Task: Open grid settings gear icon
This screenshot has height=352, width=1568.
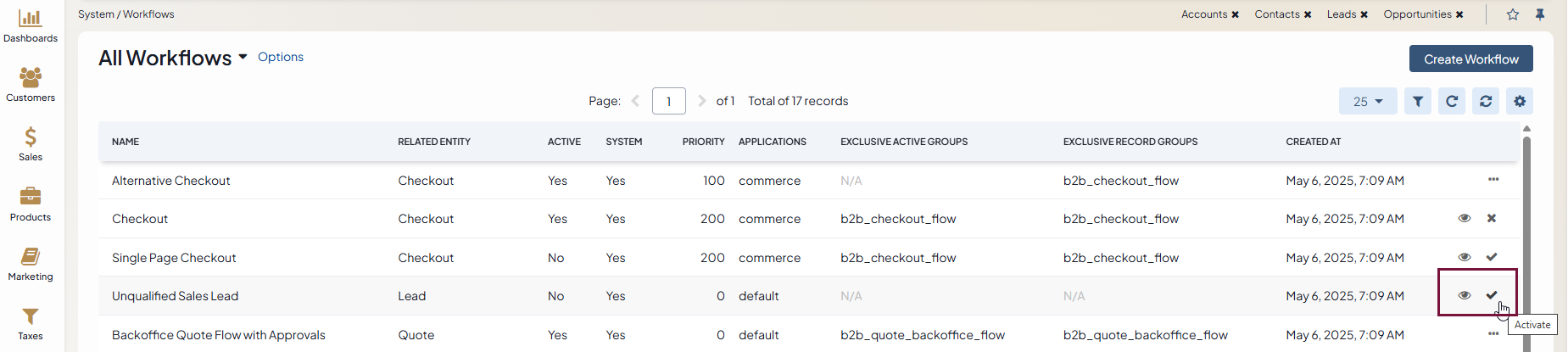Action: tap(1520, 101)
